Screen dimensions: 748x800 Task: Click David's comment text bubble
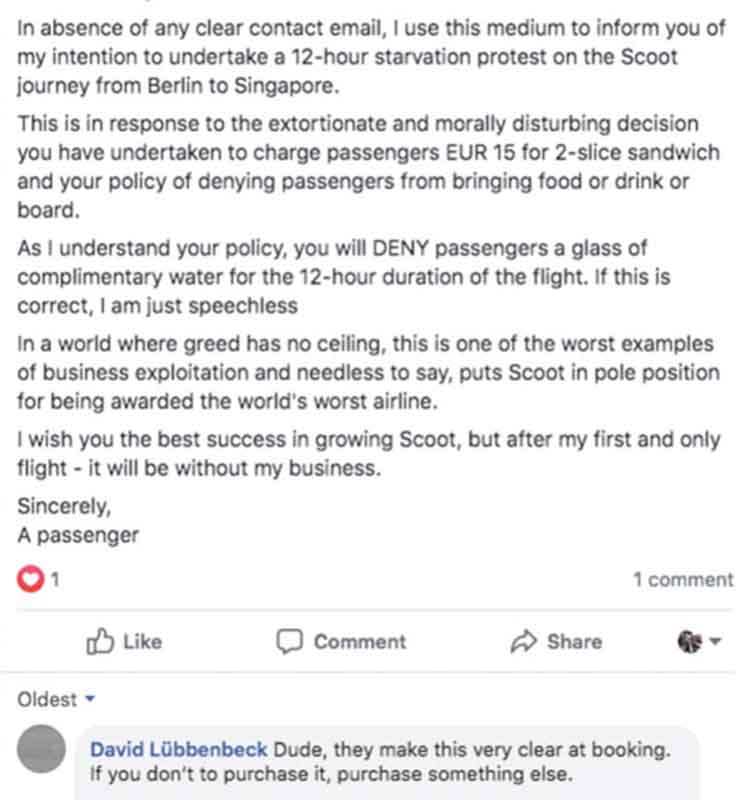point(388,762)
